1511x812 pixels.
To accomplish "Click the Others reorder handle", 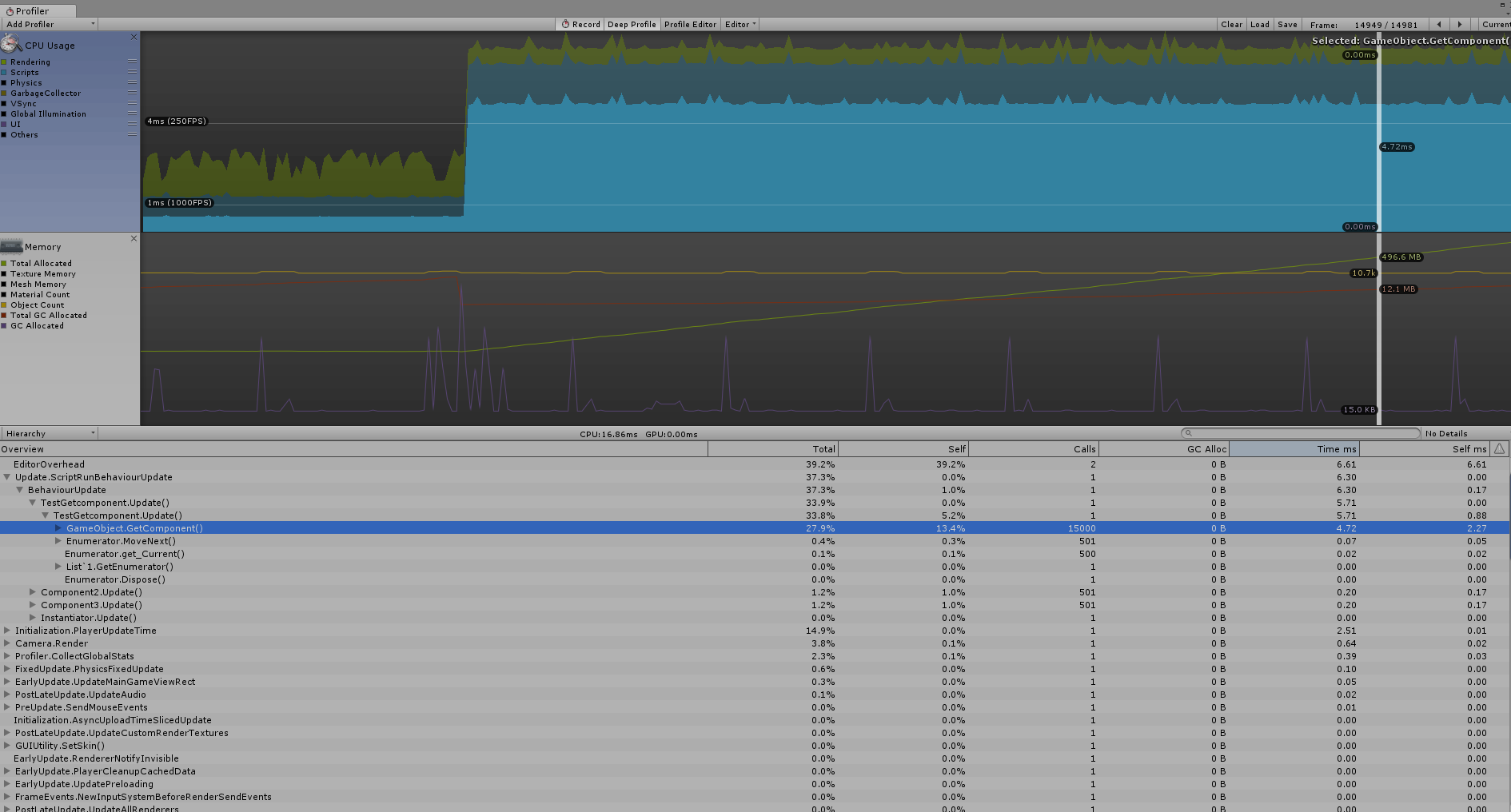I will 132,134.
